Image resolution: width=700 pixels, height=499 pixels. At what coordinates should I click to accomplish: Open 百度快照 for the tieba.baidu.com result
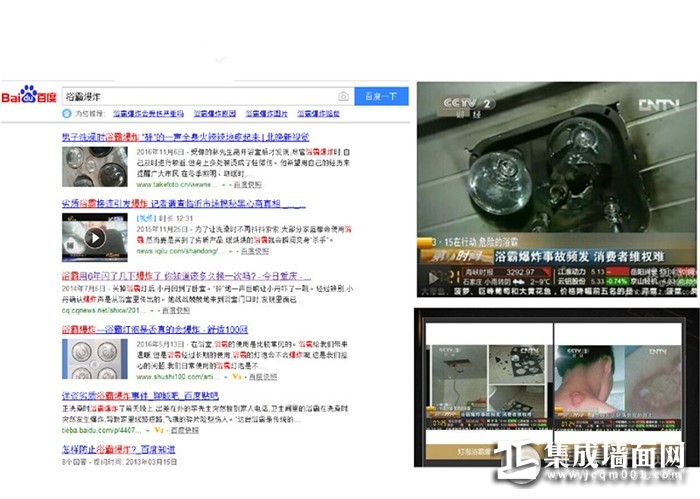(185, 430)
